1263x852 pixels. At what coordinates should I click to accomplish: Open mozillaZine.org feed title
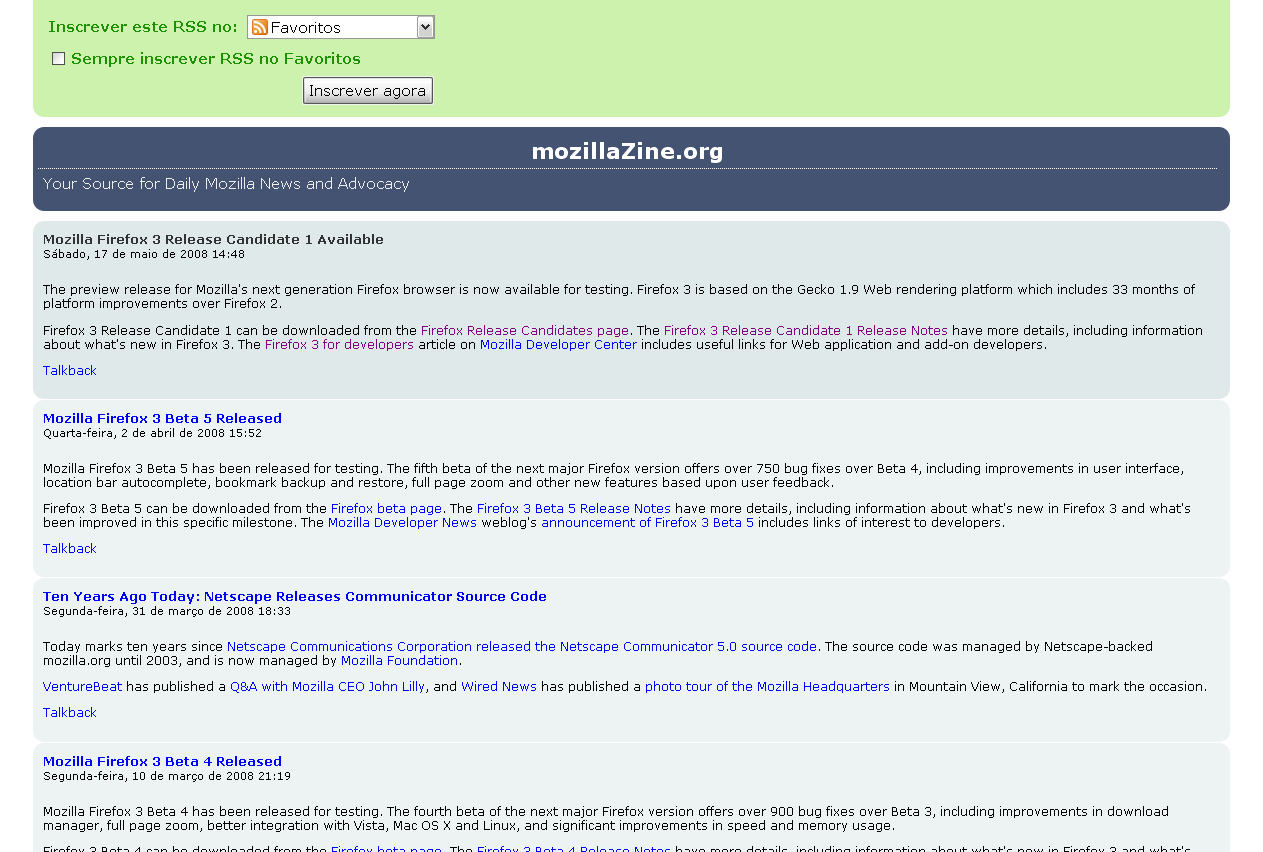(x=627, y=151)
